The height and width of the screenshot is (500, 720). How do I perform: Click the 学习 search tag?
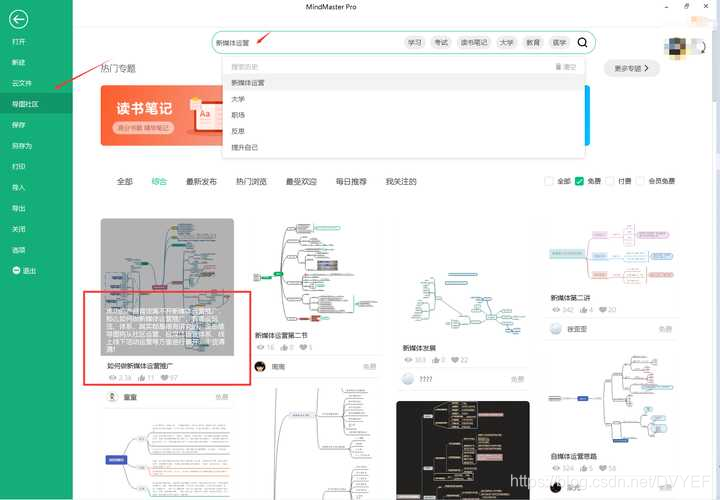point(415,42)
